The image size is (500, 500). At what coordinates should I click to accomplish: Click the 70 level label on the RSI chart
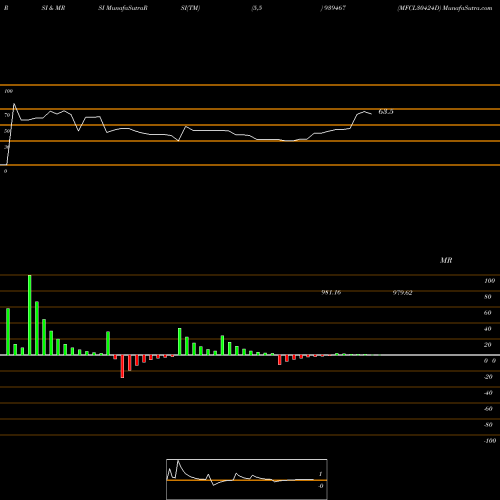(x=7, y=115)
